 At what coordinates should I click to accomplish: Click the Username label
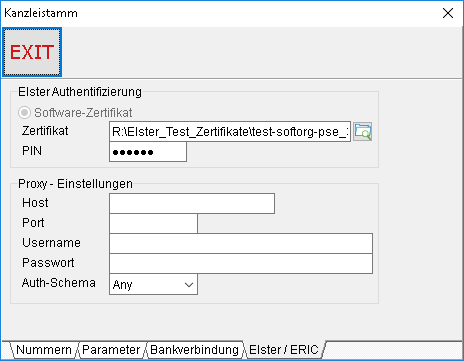pyautogui.click(x=51, y=243)
